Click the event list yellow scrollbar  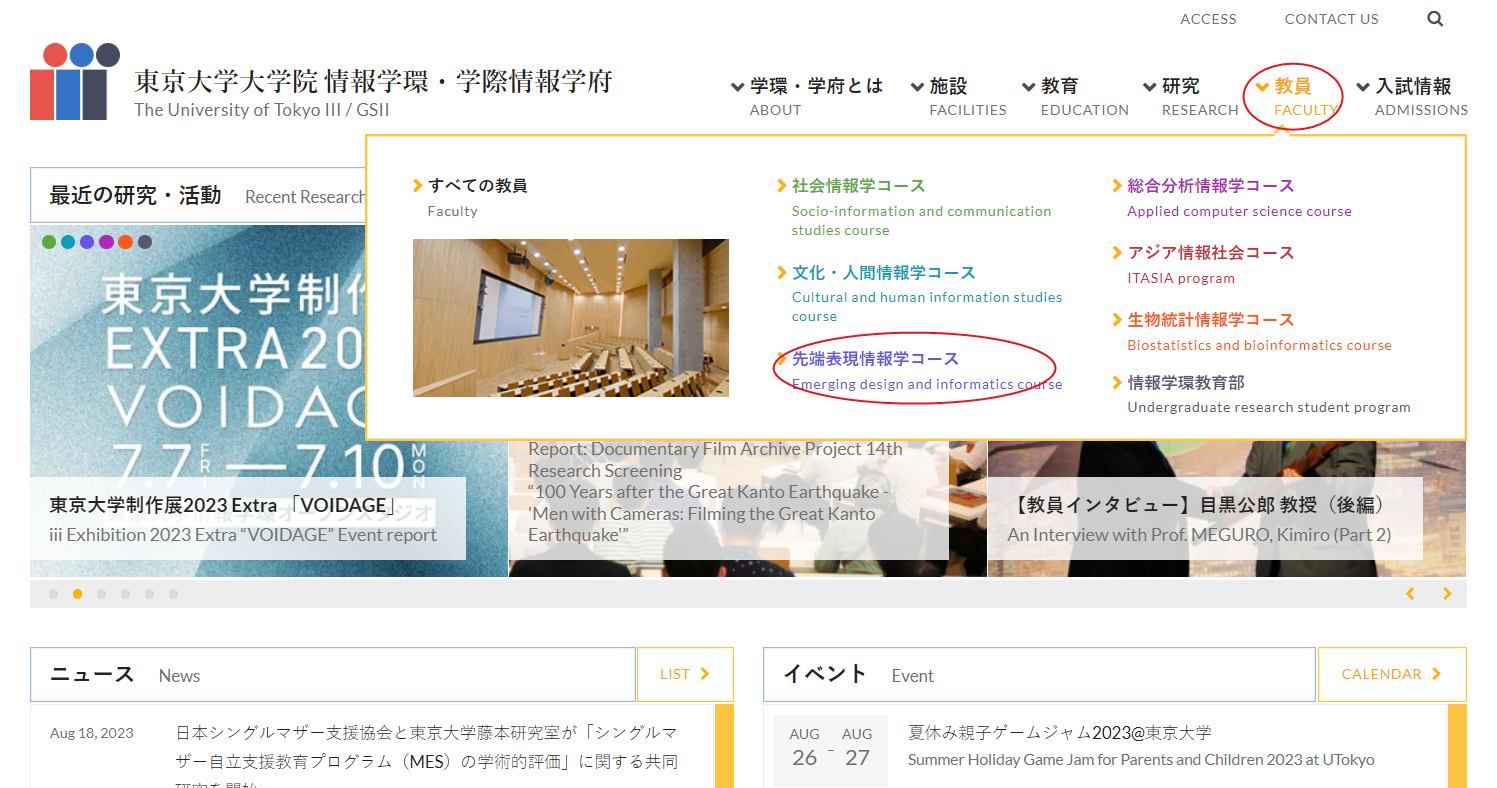(x=1457, y=746)
